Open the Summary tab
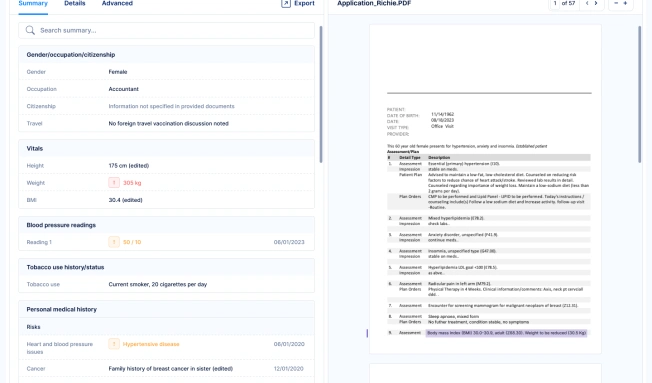 (x=33, y=3)
